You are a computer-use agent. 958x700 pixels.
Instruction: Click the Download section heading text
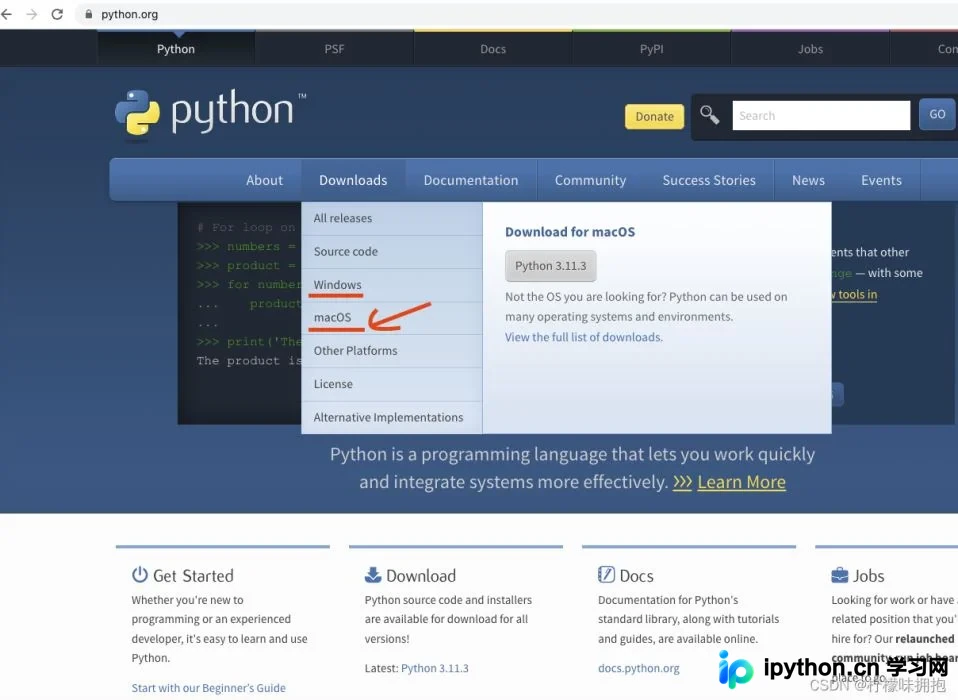421,575
